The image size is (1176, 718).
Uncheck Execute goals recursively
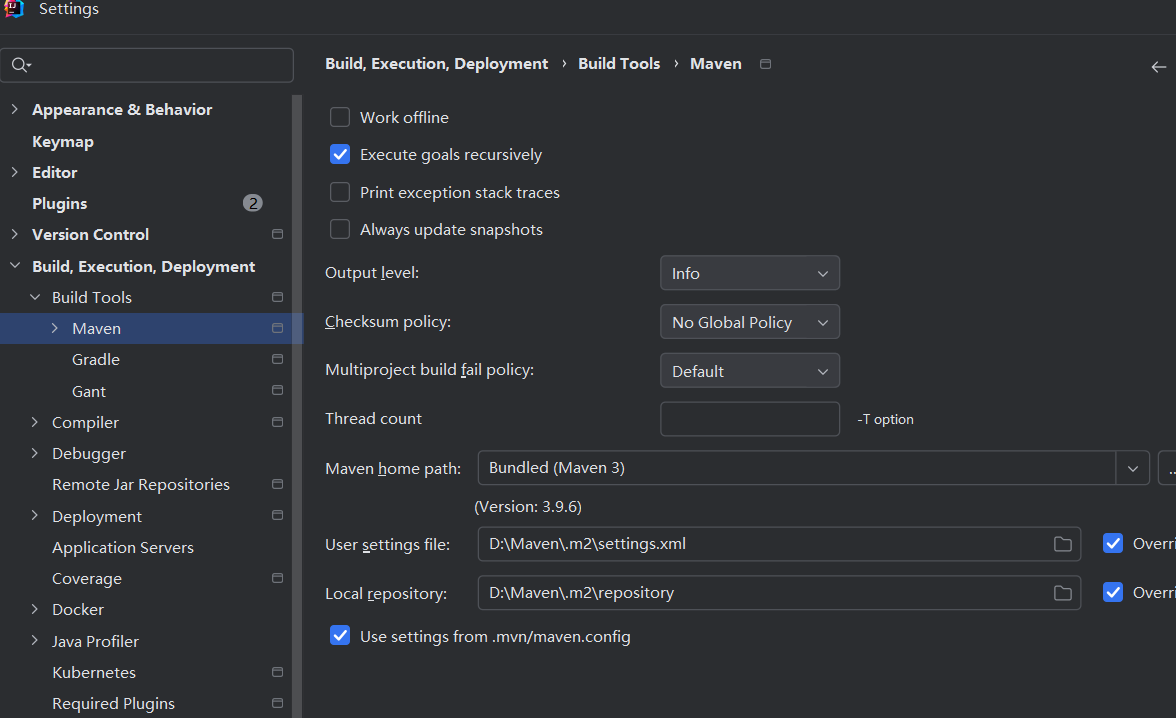click(340, 155)
